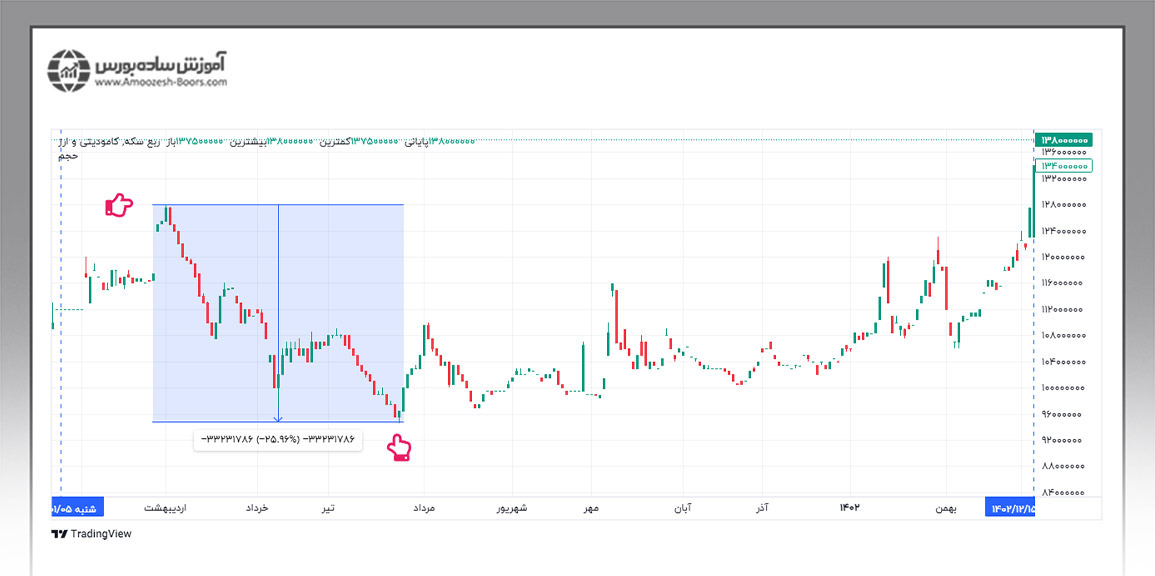Image resolution: width=1155 pixels, height=576 pixels.
Task: Click the green 138000000 current price tag
Action: click(x=1064, y=141)
